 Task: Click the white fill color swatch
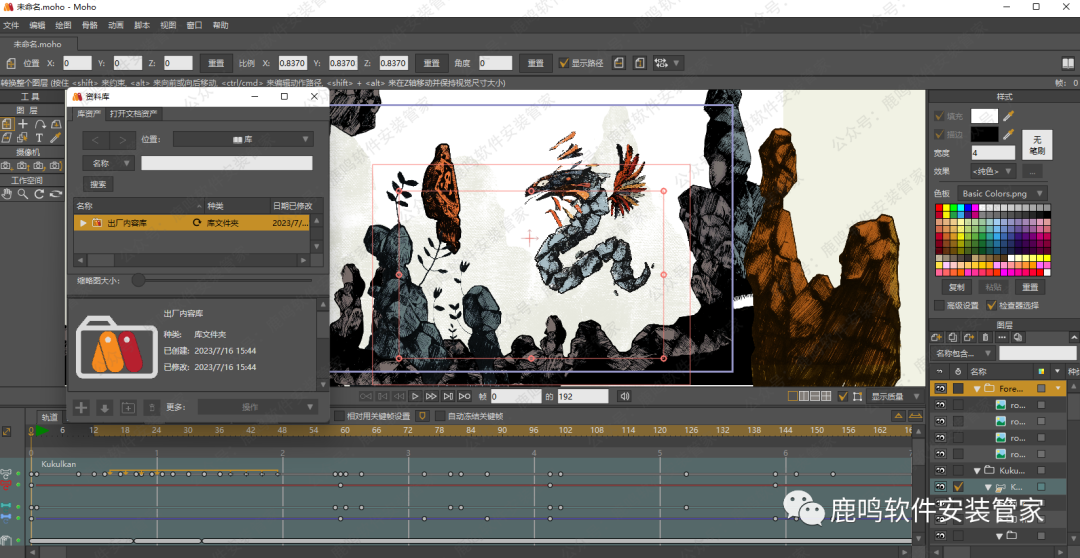point(984,117)
